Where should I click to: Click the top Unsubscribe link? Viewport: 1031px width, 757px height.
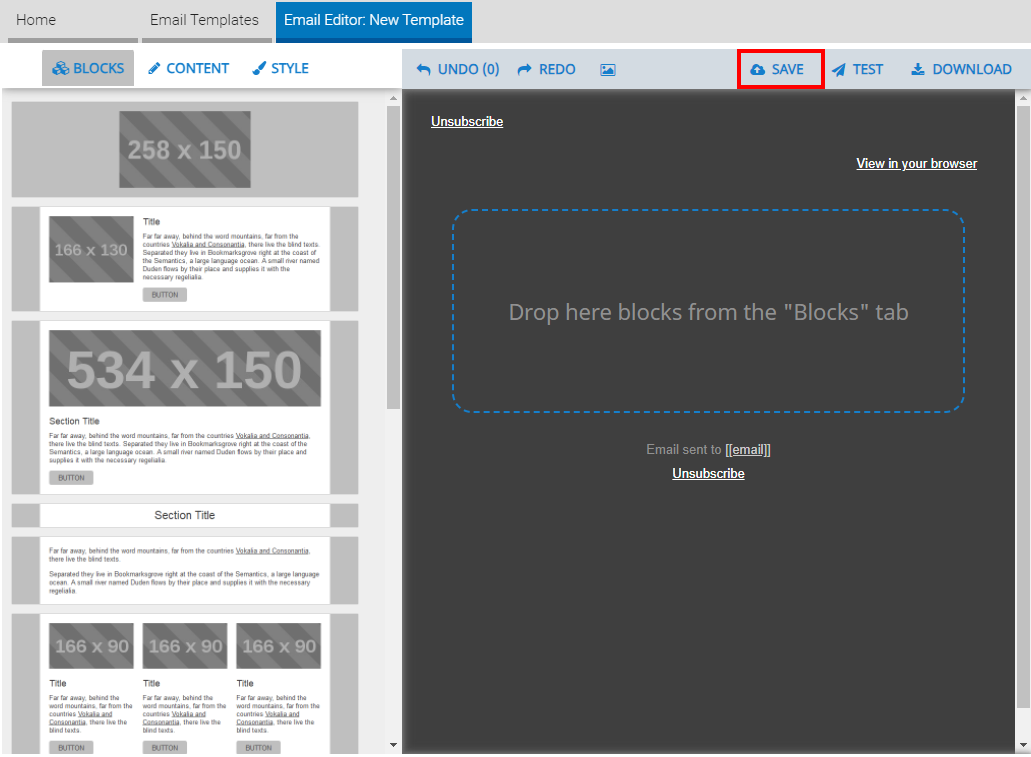click(467, 122)
